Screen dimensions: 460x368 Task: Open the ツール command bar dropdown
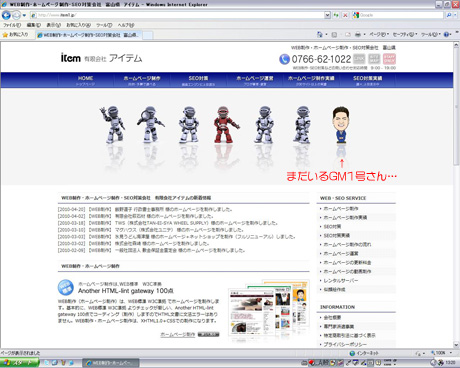431,34
